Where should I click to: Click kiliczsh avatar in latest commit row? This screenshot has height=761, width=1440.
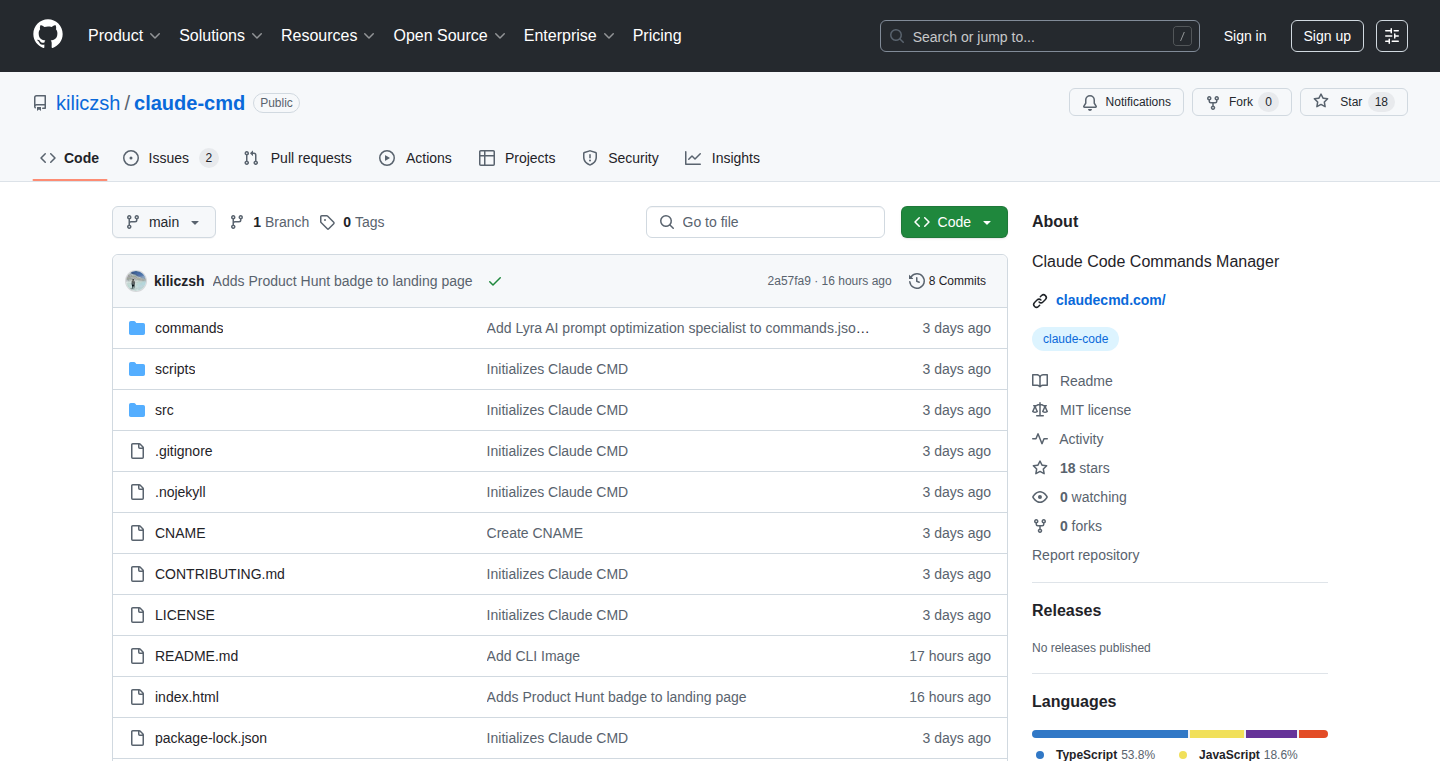tap(136, 281)
